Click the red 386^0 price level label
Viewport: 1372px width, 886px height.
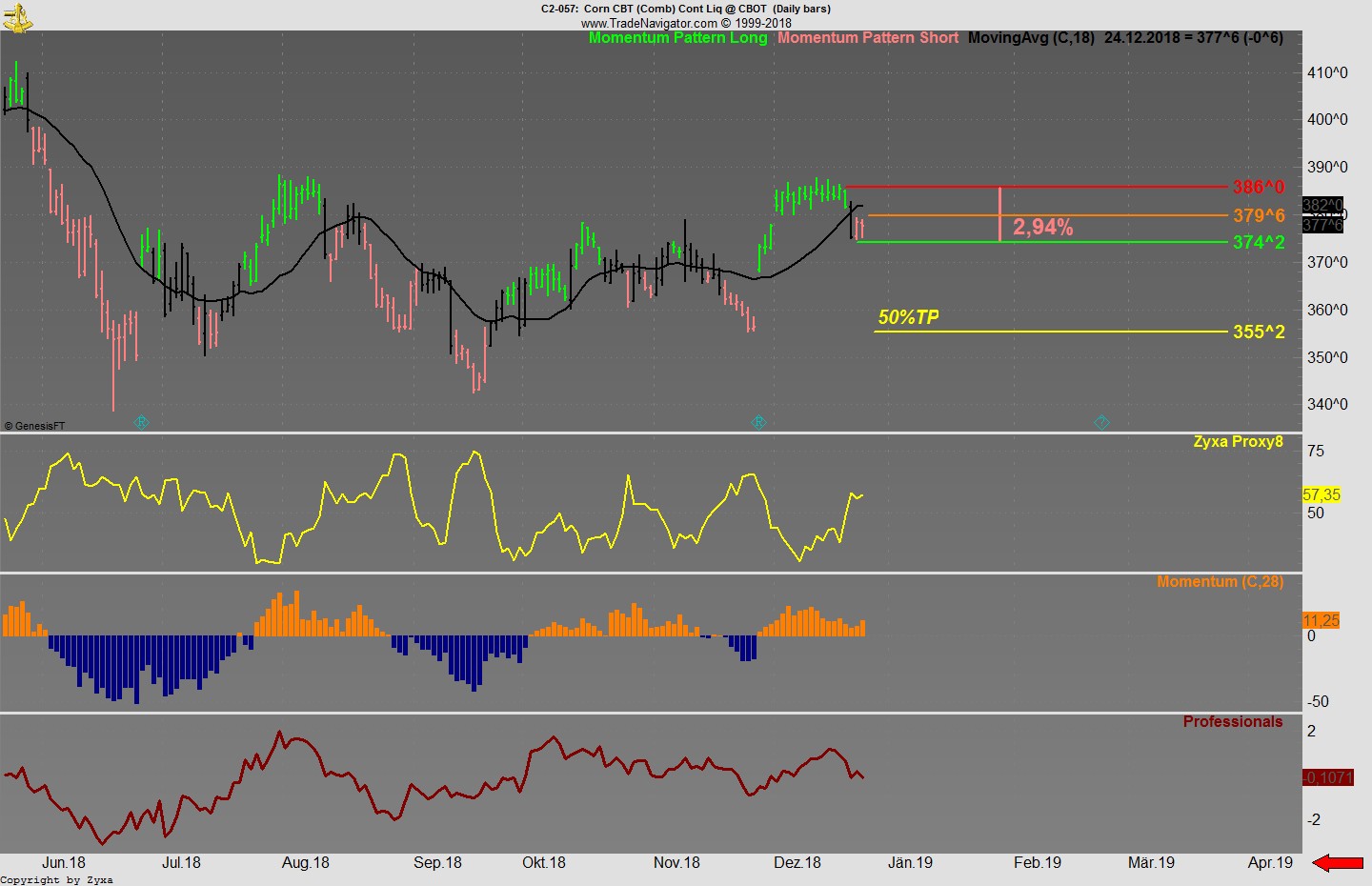pos(1259,188)
